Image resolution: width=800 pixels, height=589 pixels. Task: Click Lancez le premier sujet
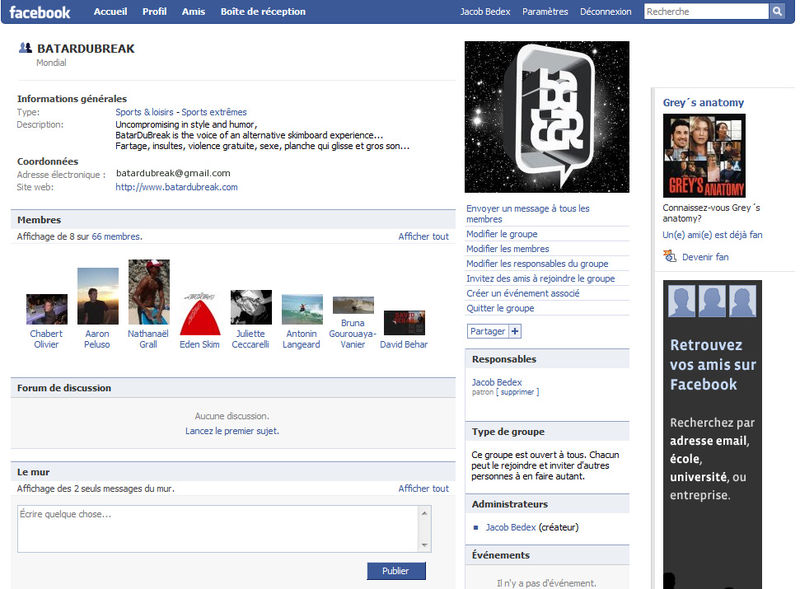point(232,431)
